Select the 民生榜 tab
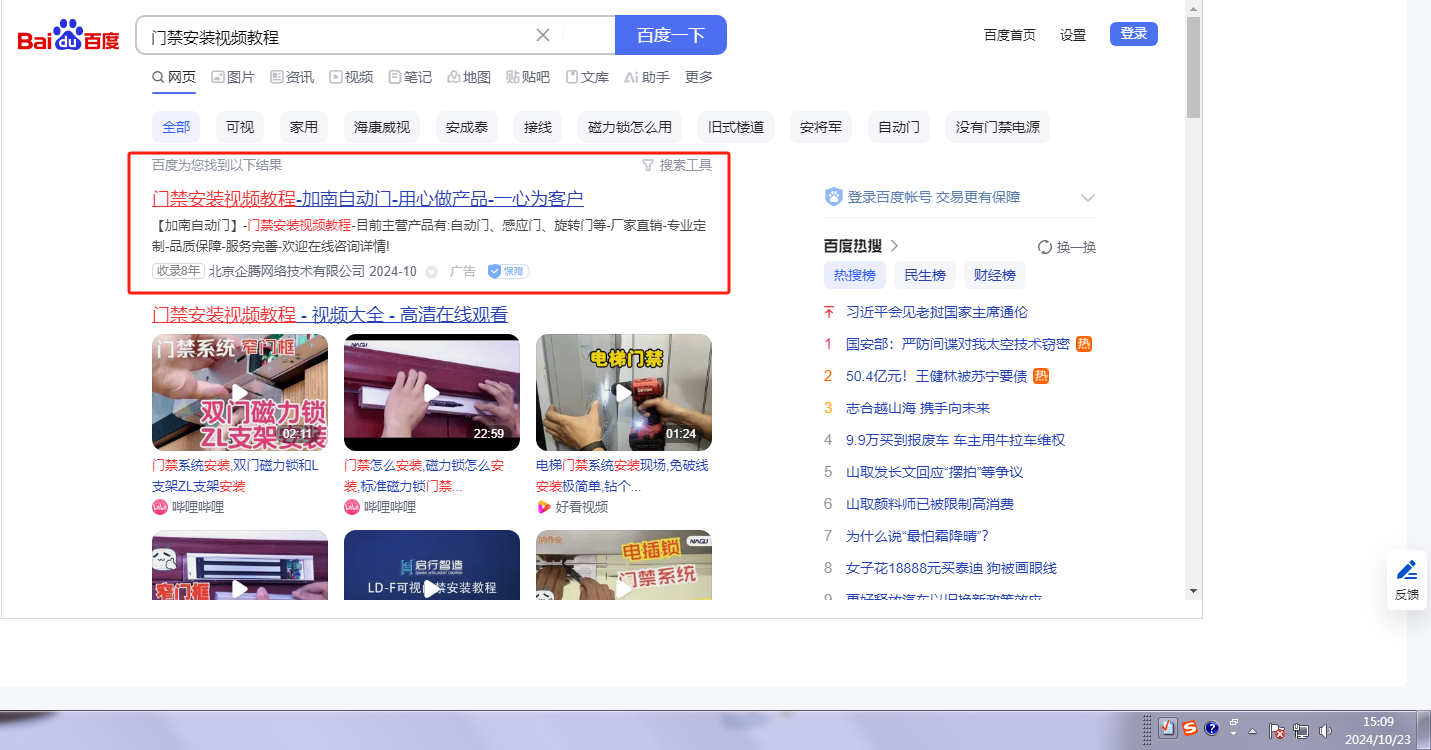This screenshot has width=1431, height=750. 925,275
